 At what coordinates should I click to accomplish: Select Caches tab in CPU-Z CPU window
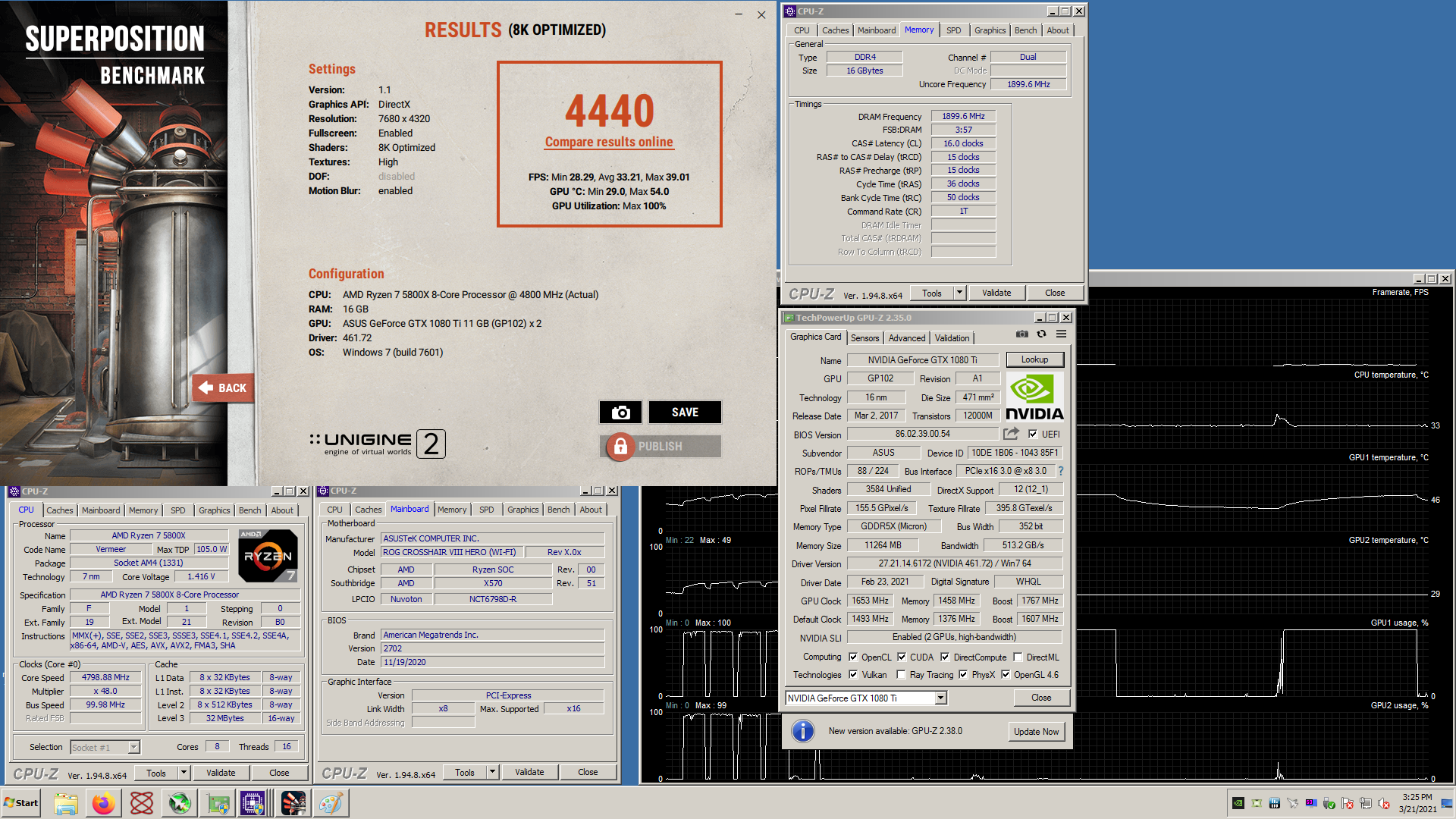60,510
